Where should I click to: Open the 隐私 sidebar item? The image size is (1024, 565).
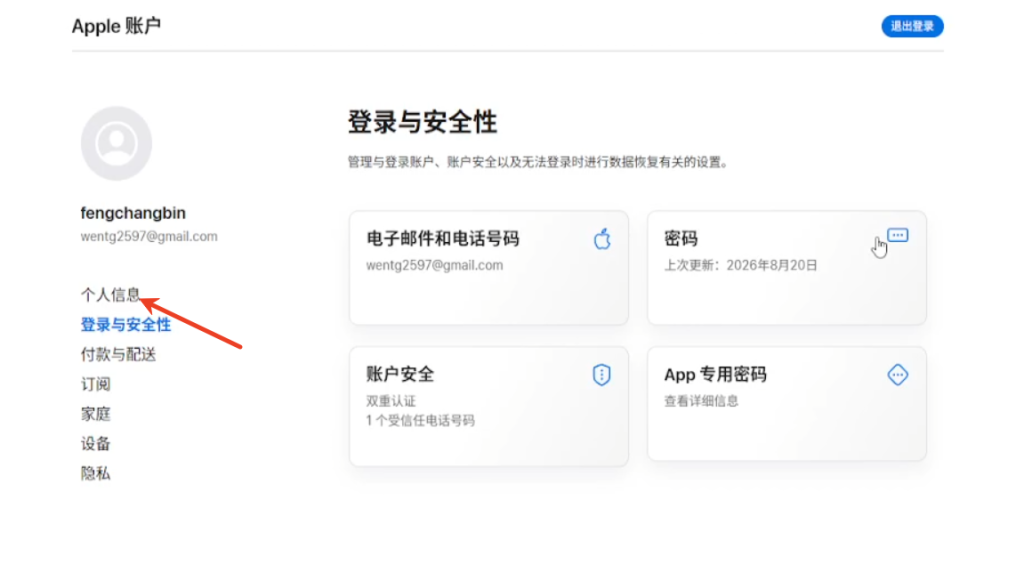point(95,474)
